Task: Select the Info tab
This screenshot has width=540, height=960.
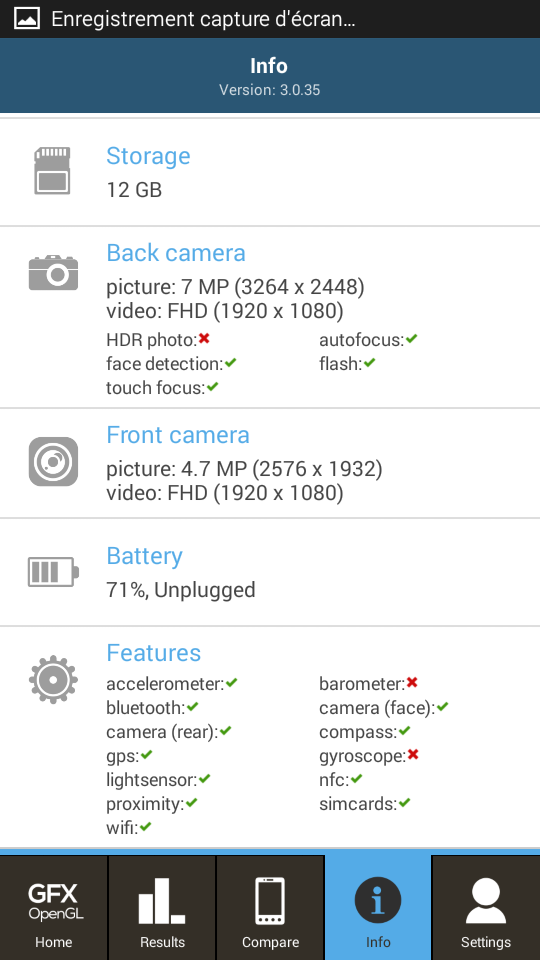Action: click(378, 907)
